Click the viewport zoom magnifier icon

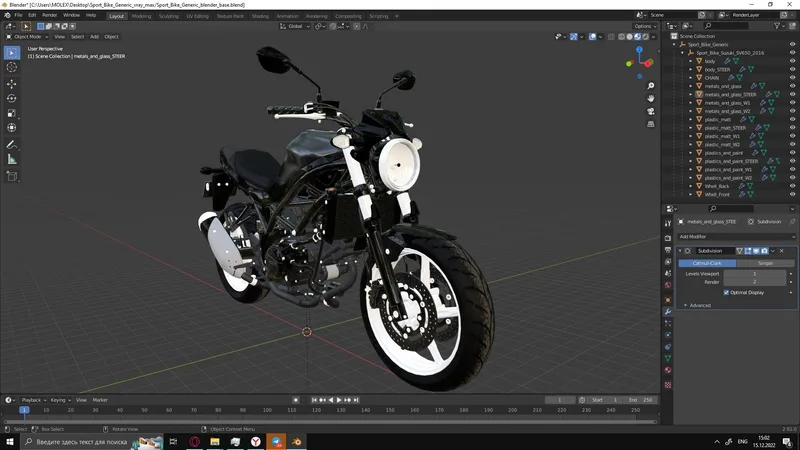coord(651,86)
